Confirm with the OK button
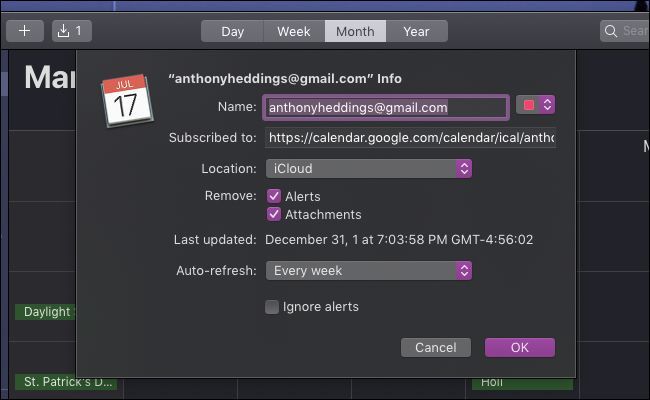 (x=519, y=348)
